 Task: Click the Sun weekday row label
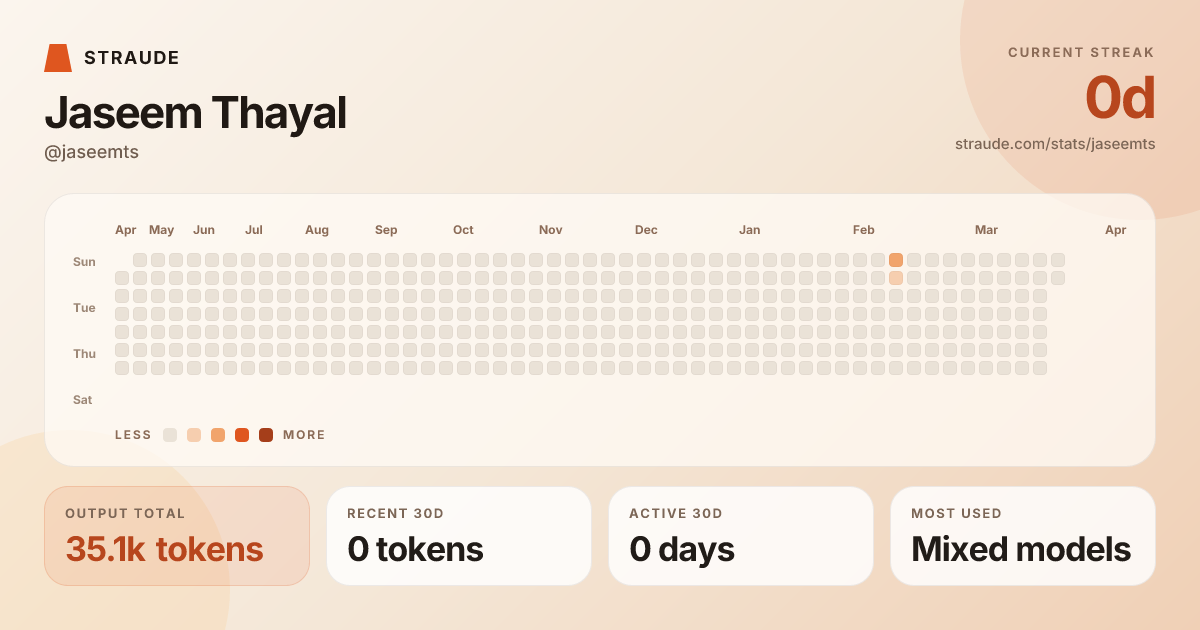click(84, 262)
